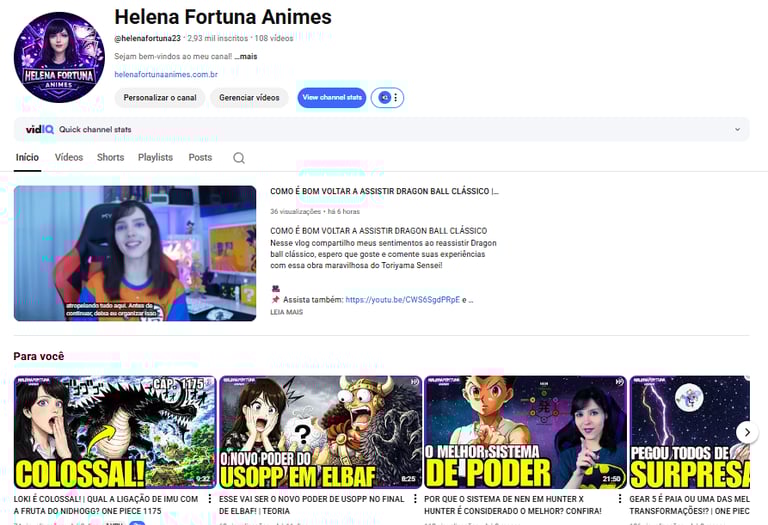Go to the Posts tab
Viewport: 768px width, 525px height.
[x=200, y=157]
